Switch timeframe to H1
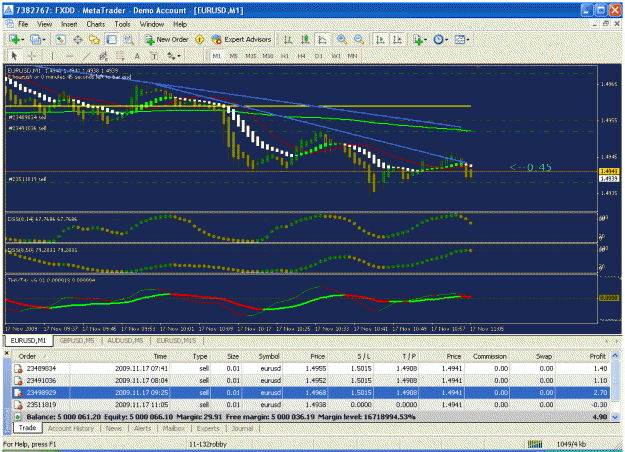625x452 pixels. coord(285,56)
